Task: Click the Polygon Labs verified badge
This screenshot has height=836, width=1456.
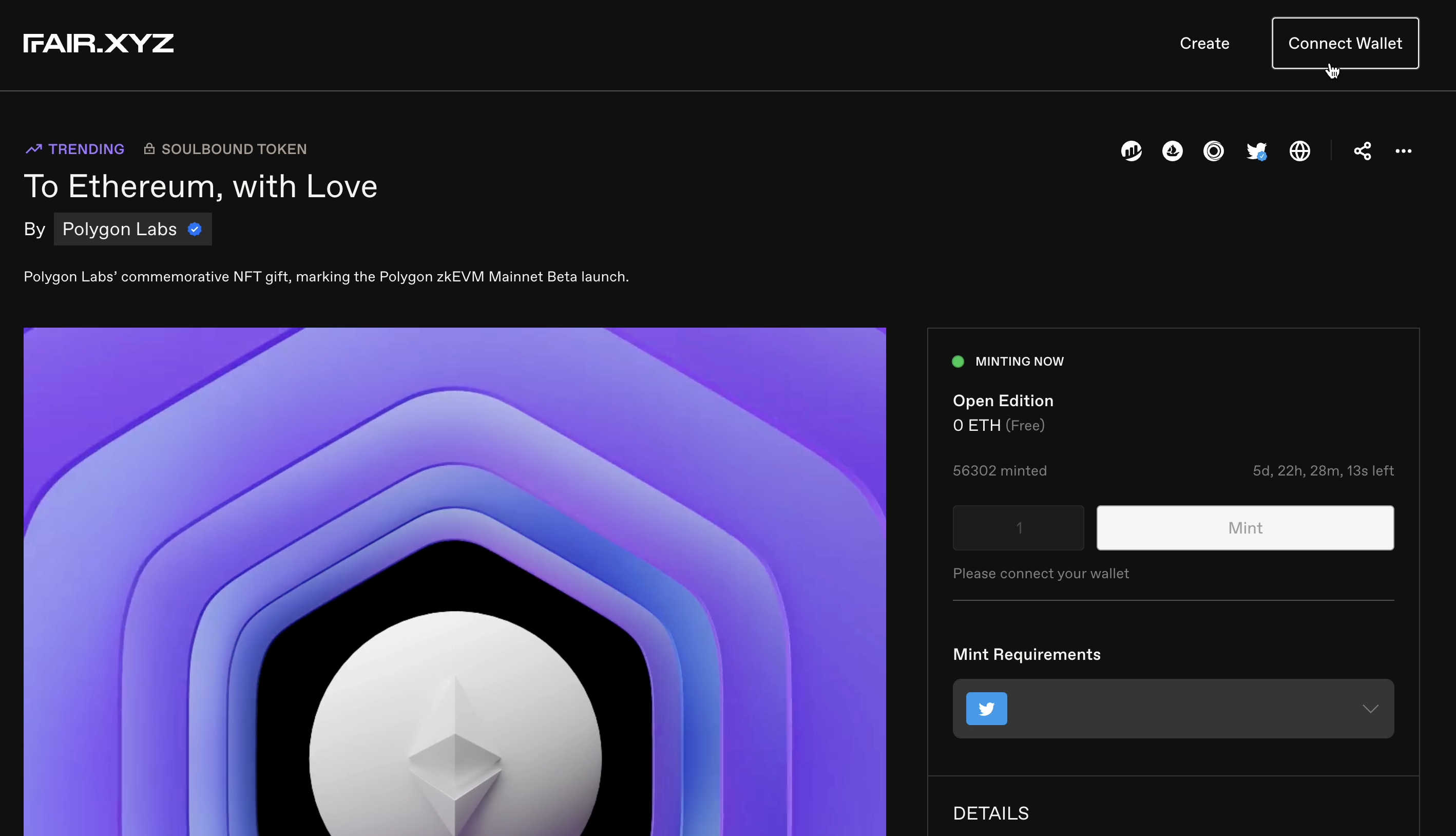Action: tap(195, 229)
